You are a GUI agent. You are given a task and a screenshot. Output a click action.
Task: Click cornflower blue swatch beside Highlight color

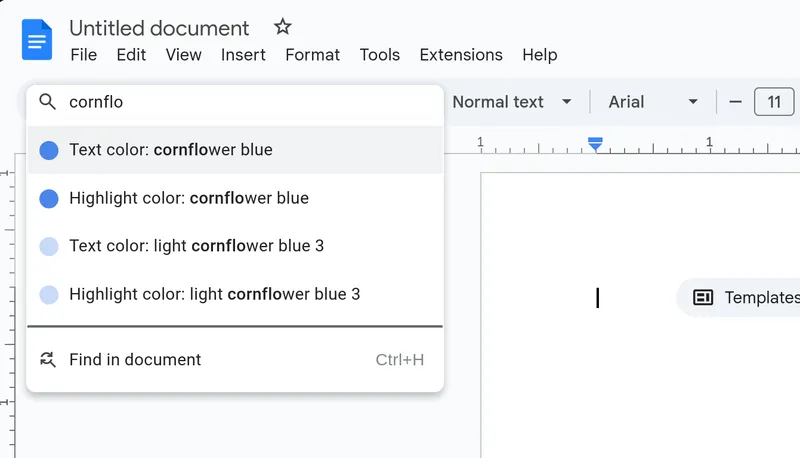(x=49, y=198)
